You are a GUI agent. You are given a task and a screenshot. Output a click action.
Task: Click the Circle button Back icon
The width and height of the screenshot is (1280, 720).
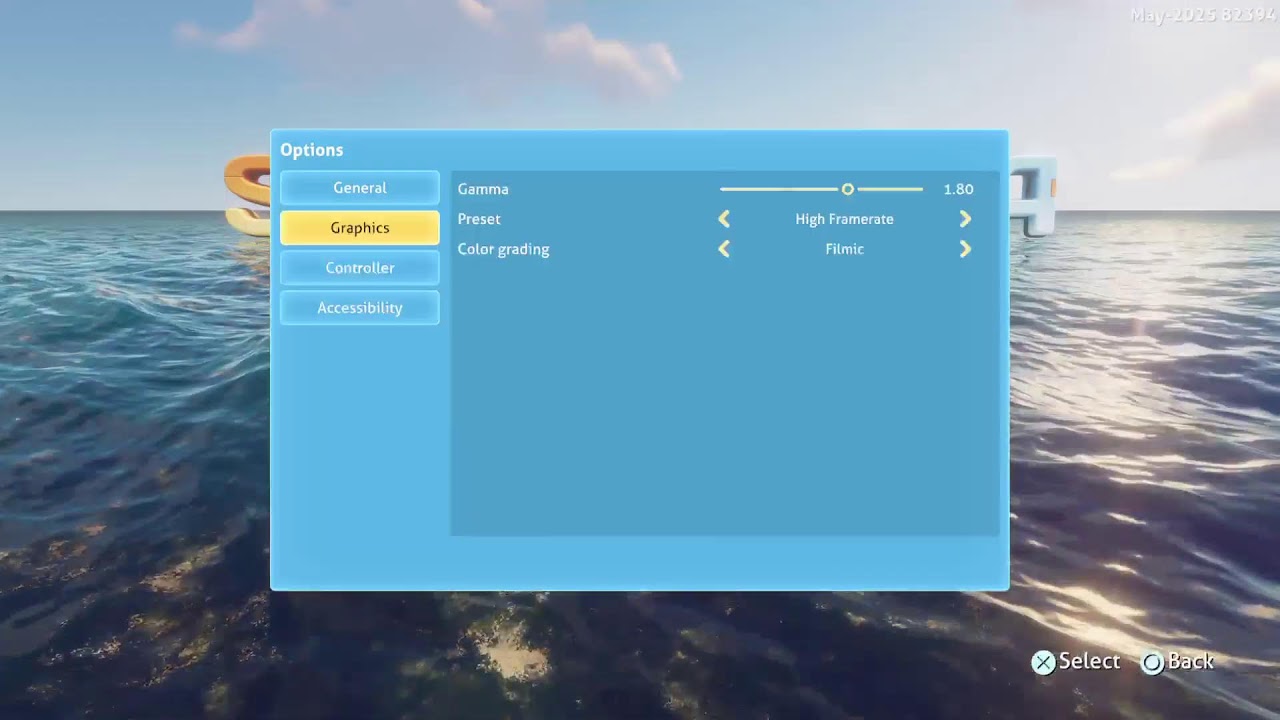tap(1153, 662)
